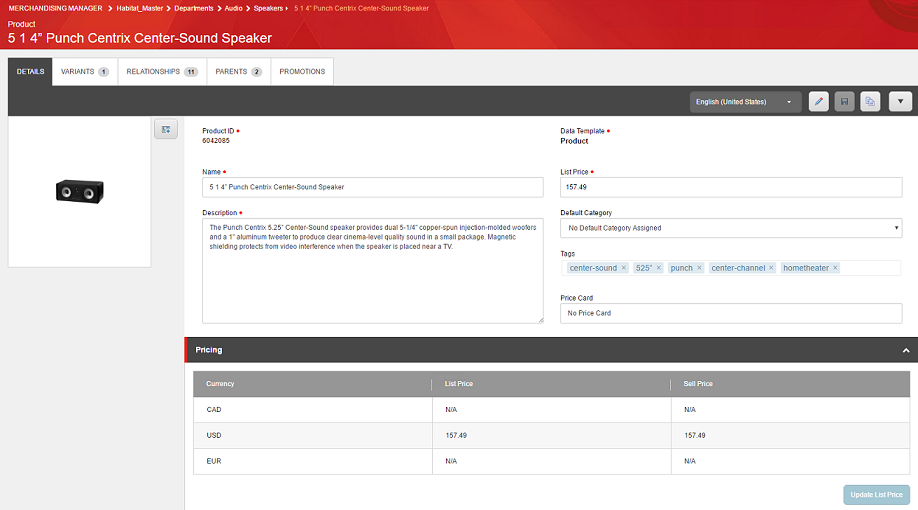Click the add image icon beside thumbnail
918x510 pixels.
pyautogui.click(x=166, y=129)
